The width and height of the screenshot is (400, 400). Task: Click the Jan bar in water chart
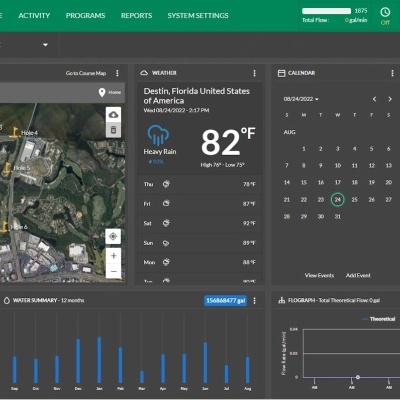point(99,360)
